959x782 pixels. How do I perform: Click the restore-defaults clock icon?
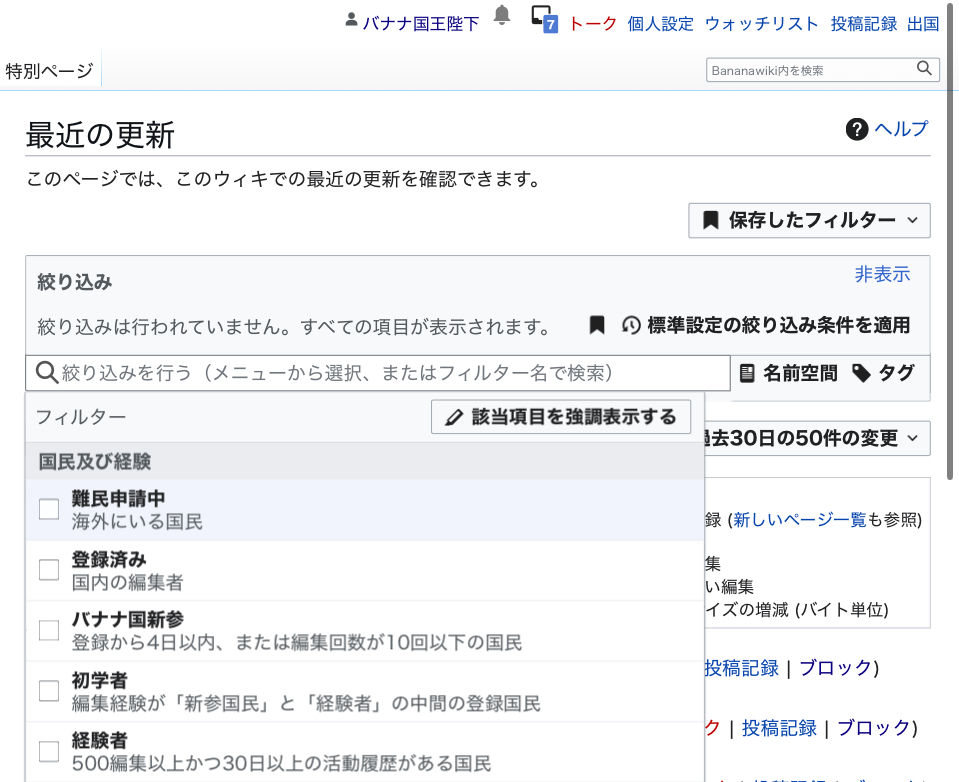point(631,325)
